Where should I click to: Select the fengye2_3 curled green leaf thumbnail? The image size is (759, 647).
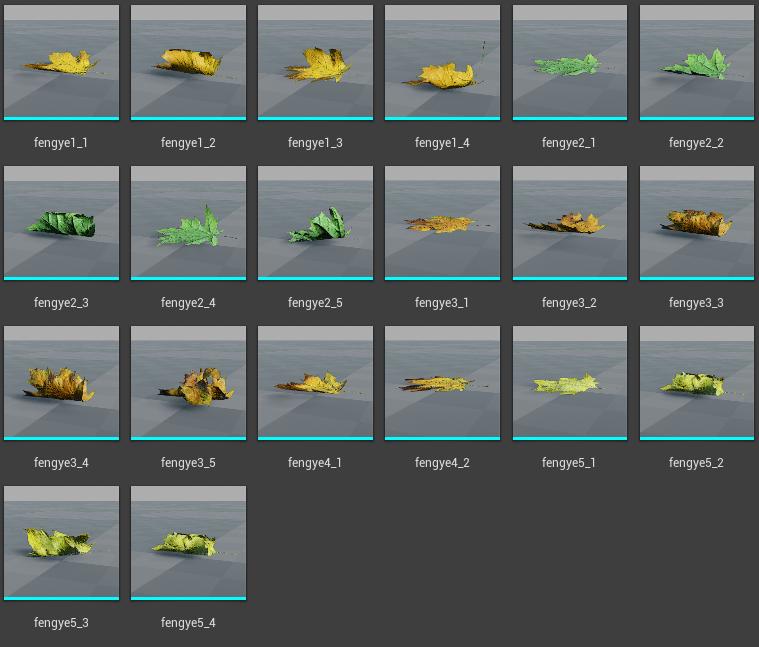[x=61, y=223]
